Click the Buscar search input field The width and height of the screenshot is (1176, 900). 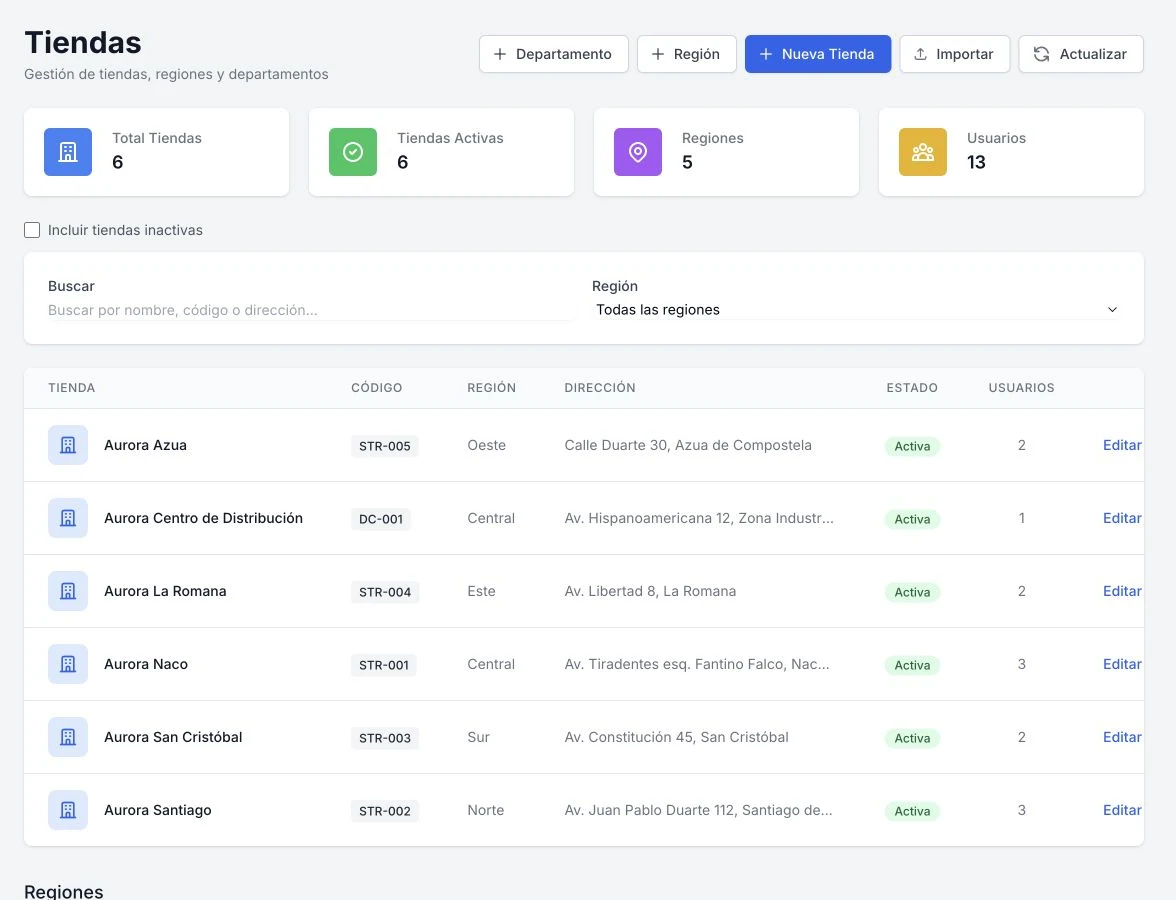[310, 310]
